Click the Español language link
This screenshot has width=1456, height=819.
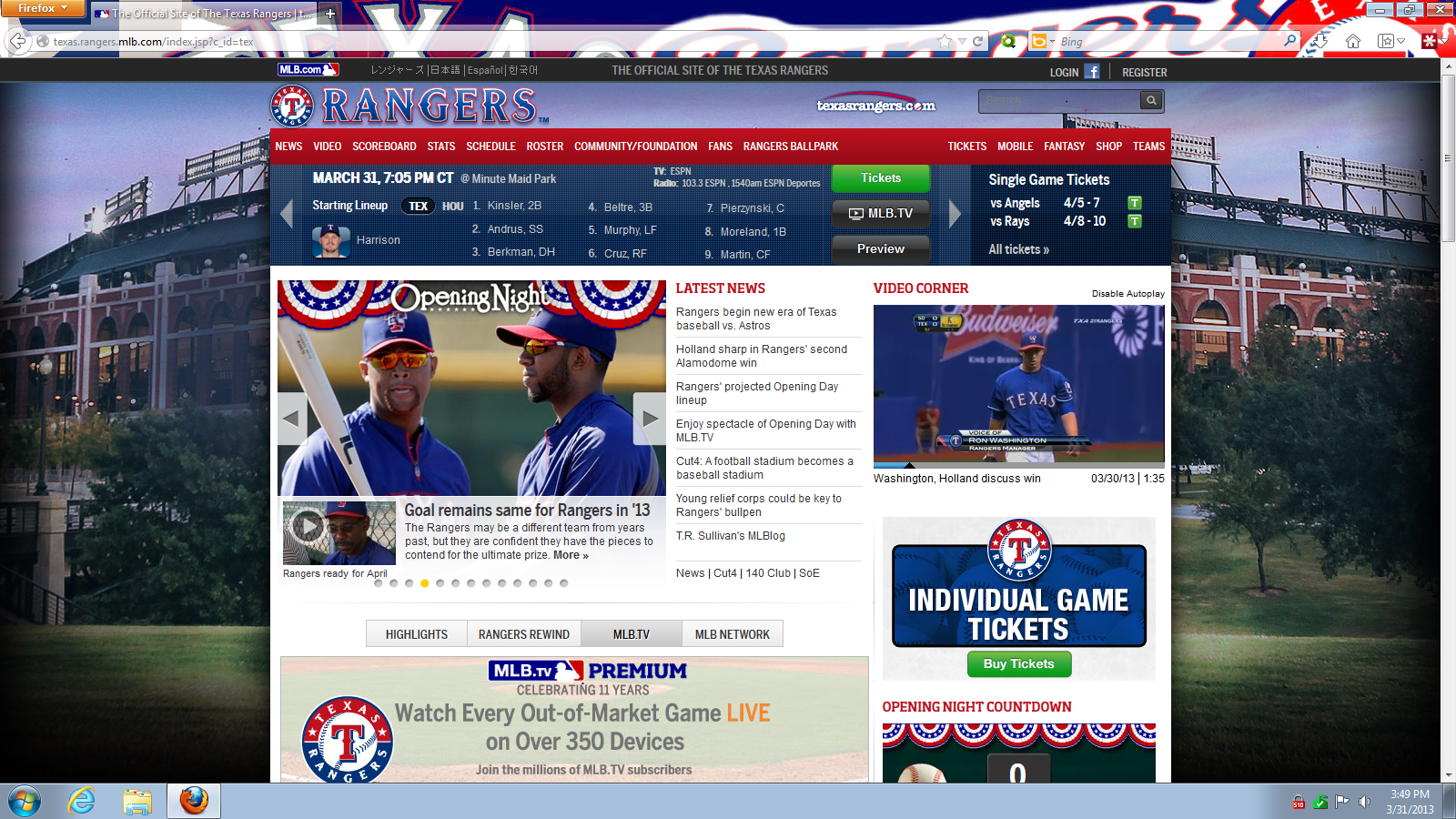coord(485,70)
